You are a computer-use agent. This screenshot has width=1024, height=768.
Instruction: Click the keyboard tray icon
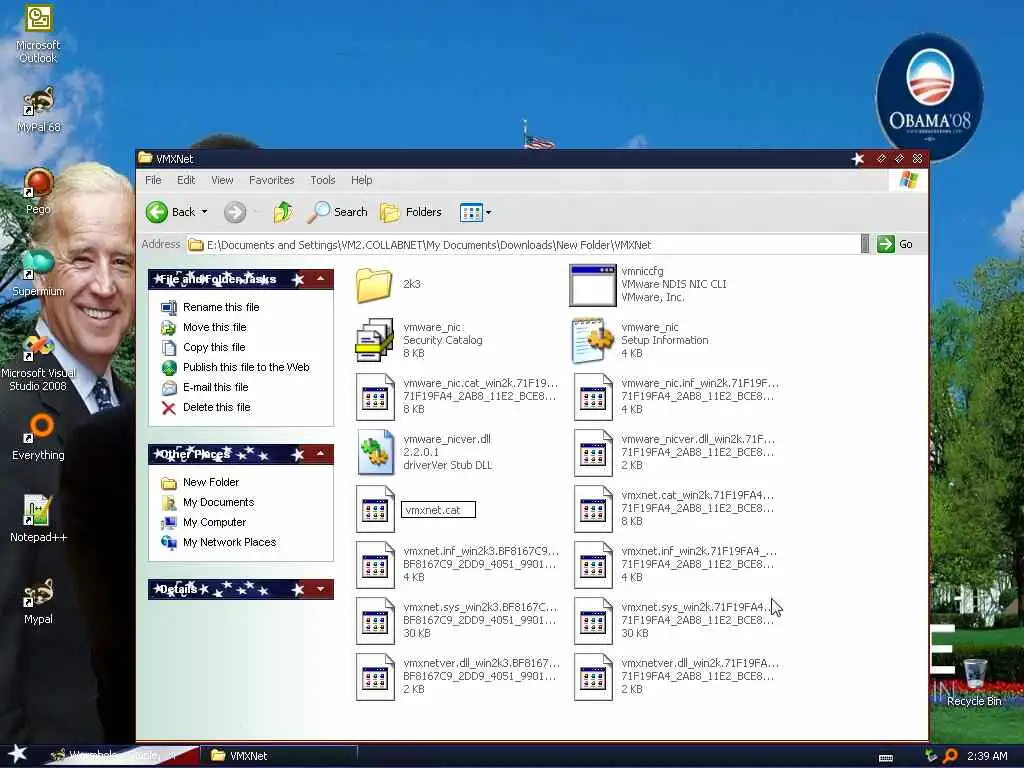coord(886,758)
